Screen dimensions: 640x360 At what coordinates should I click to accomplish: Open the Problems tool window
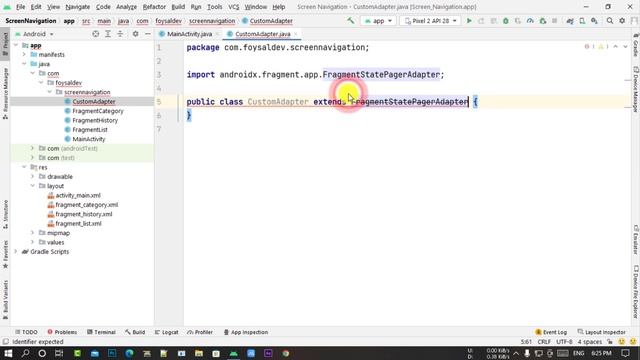tap(62, 332)
